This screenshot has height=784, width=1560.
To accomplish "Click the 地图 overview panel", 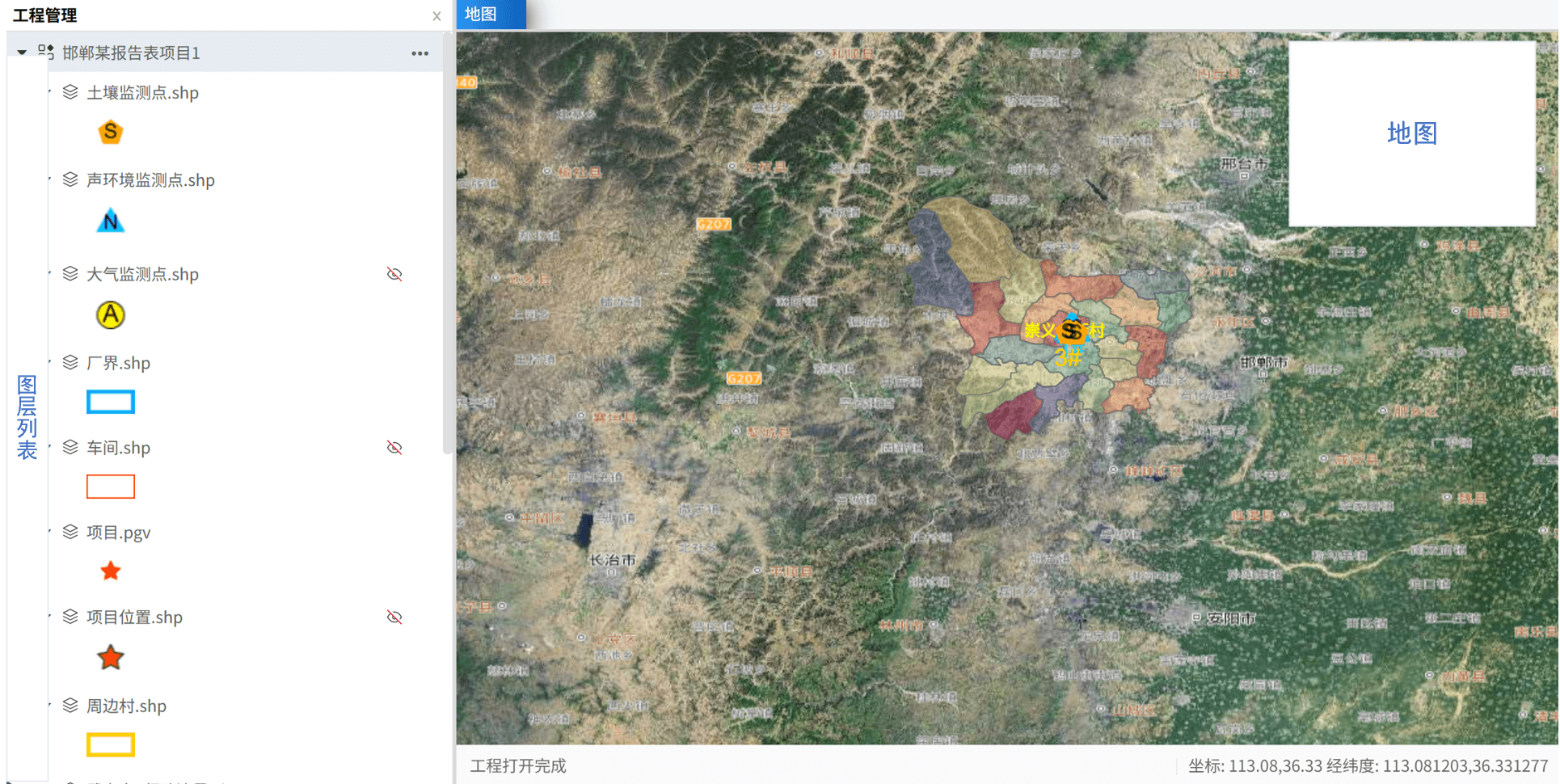I will [1411, 133].
